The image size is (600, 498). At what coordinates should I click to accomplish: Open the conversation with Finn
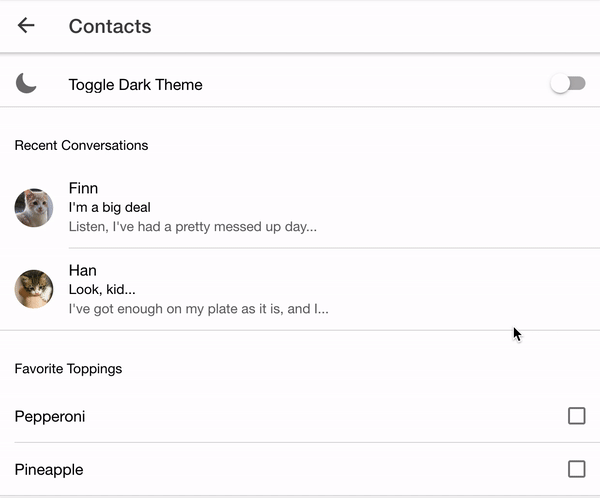(300, 207)
